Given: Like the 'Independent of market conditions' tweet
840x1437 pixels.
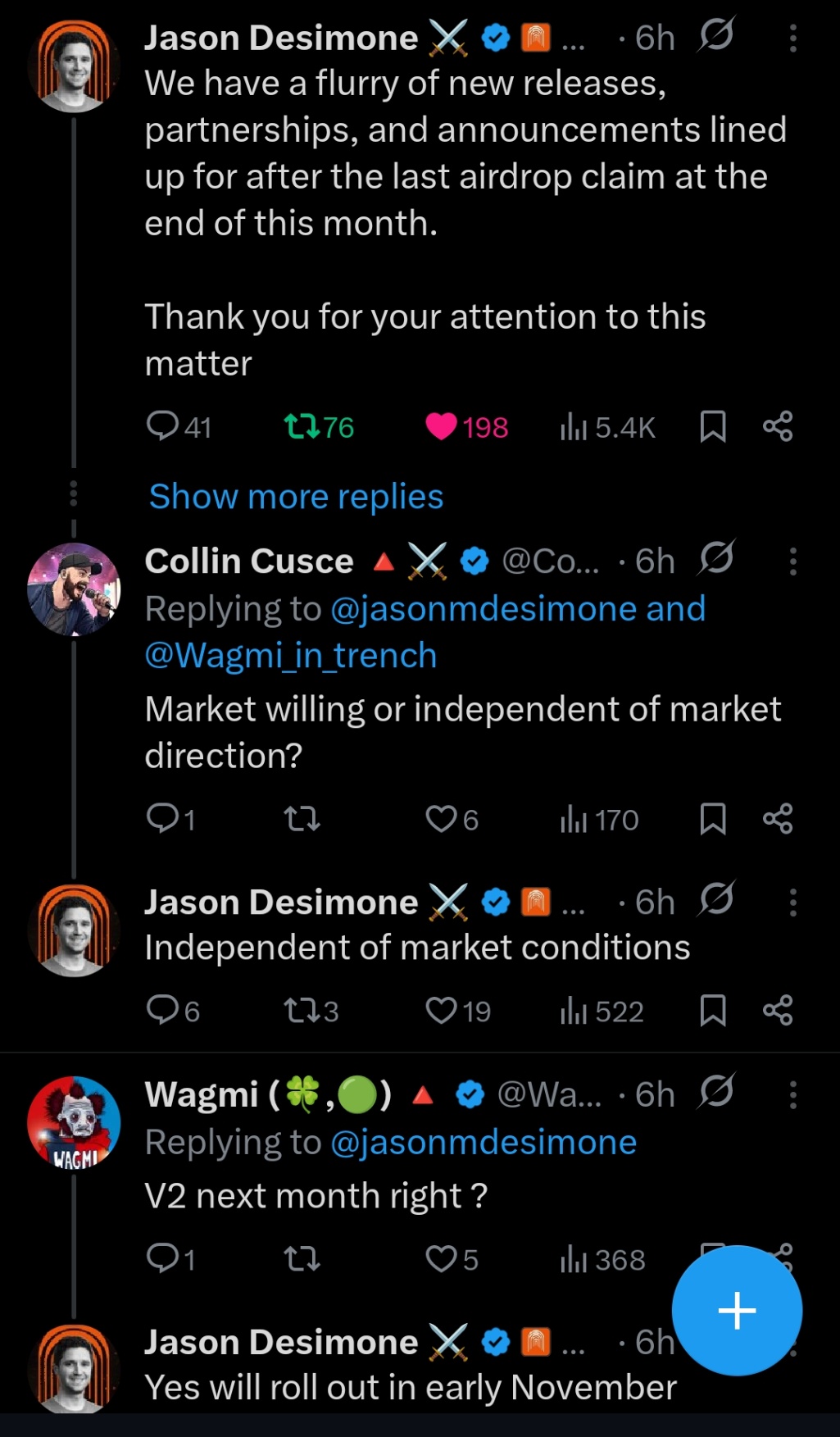Looking at the screenshot, I should 442,1011.
